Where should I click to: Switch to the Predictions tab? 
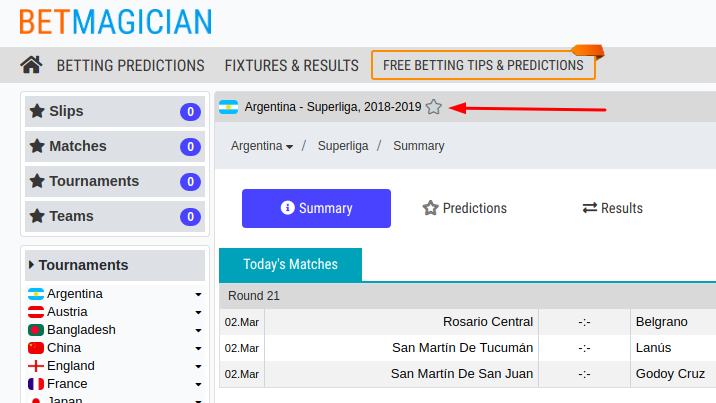(x=464, y=208)
